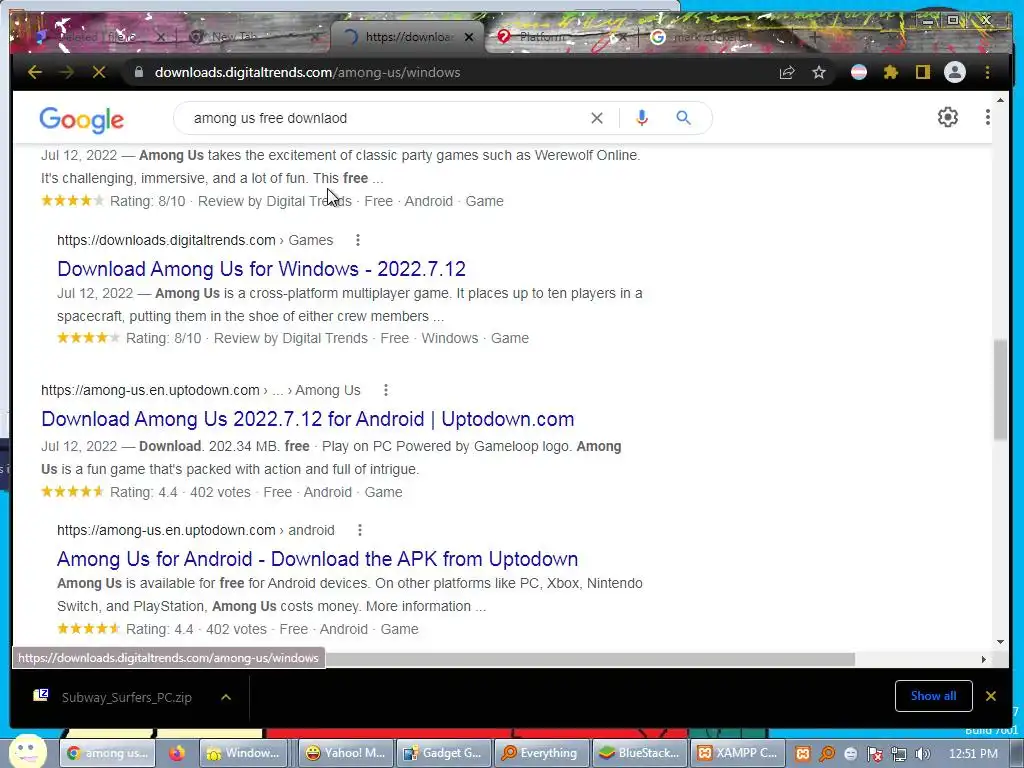Click the Google logo

click(82, 120)
